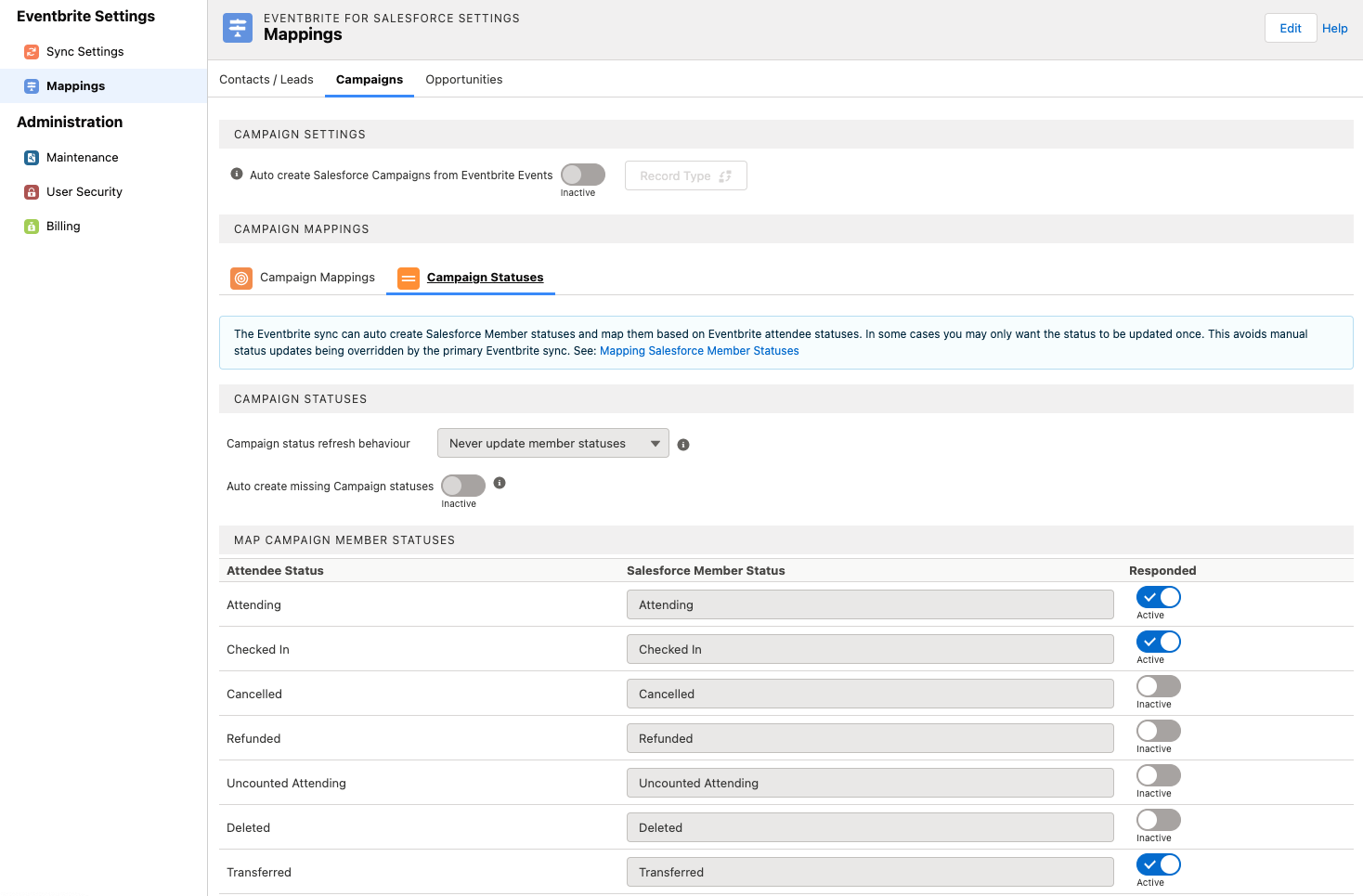Click the Mappings sidebar icon

tap(32, 86)
